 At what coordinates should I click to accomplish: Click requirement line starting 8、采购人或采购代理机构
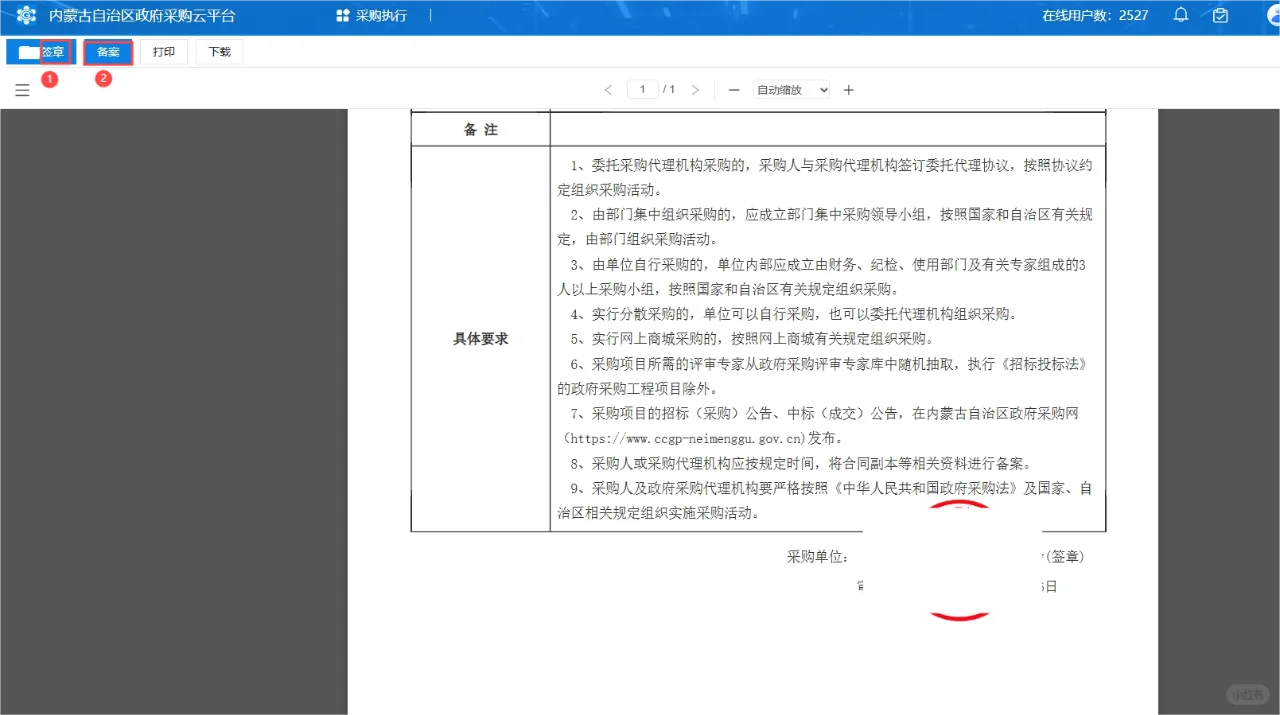801,464
